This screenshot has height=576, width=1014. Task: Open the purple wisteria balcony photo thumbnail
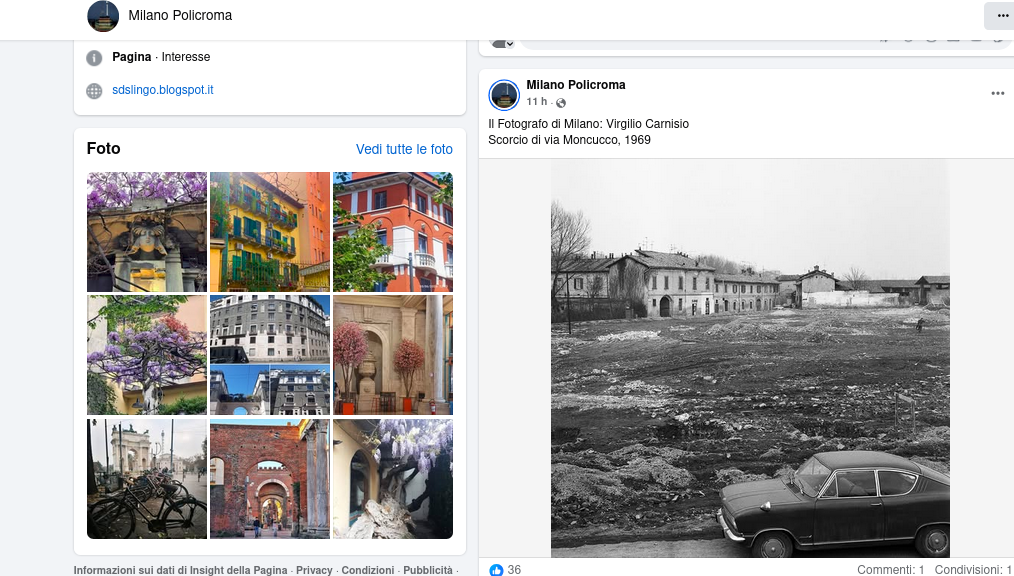[x=147, y=232]
